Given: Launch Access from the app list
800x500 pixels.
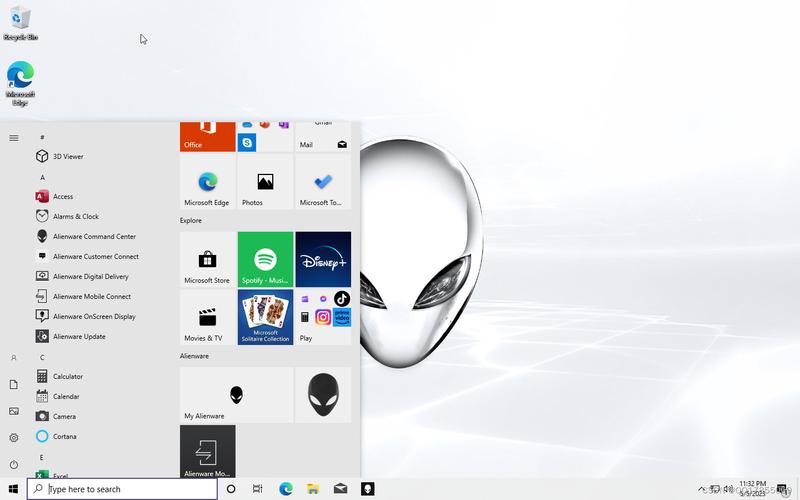Looking at the screenshot, I should pos(102,196).
